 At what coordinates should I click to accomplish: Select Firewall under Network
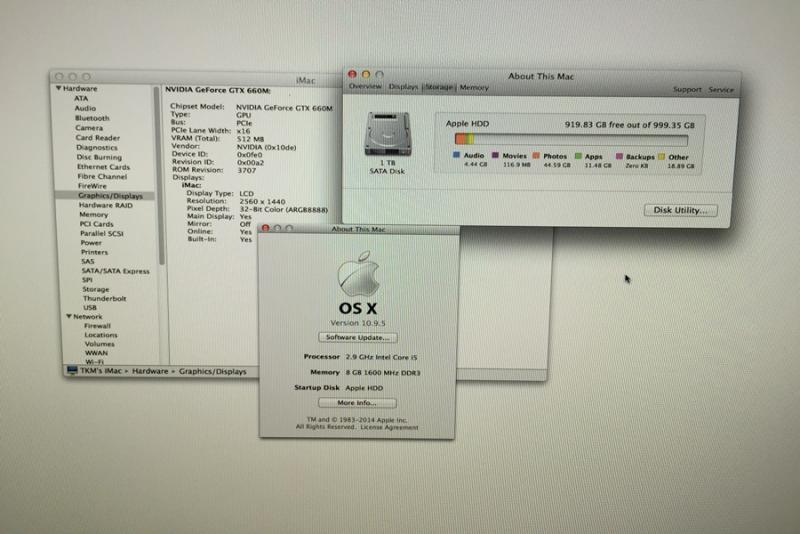pyautogui.click(x=97, y=325)
